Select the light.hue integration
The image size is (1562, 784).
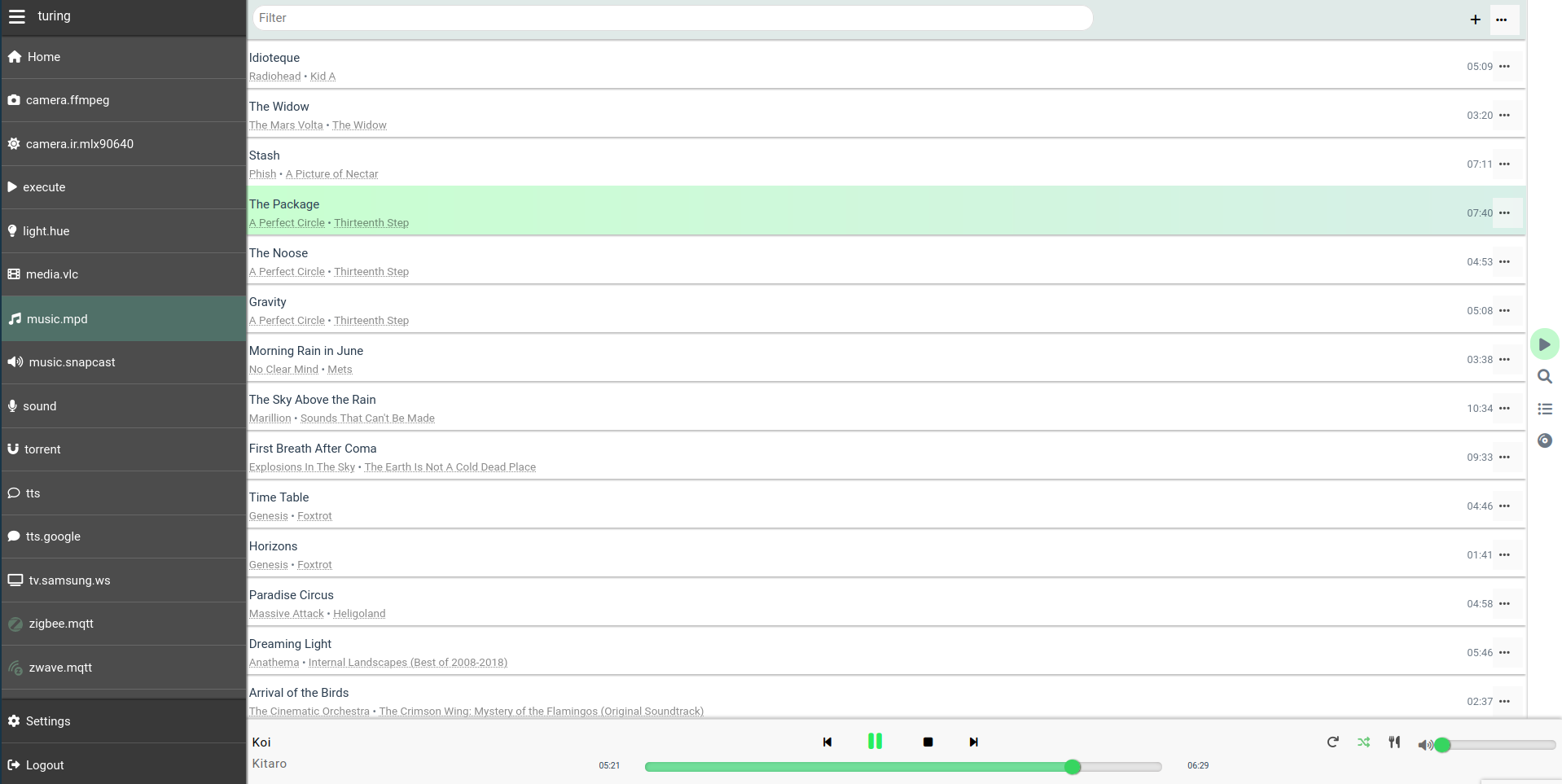[x=46, y=230]
